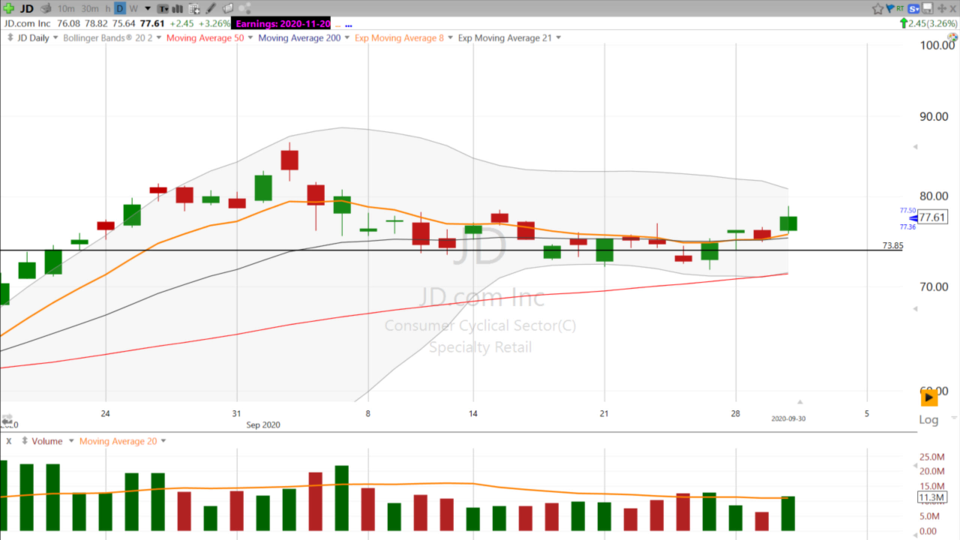The width and height of the screenshot is (960, 540).
Task: Open the Exp Moving Average 21 dropdown
Action: click(x=558, y=38)
